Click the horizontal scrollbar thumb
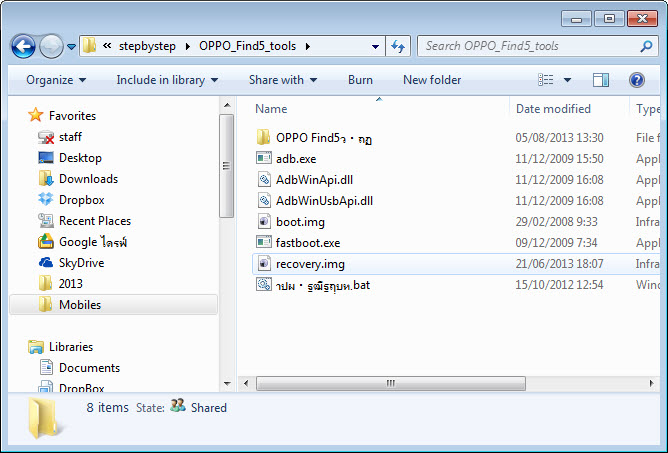668x453 pixels. pos(391,383)
